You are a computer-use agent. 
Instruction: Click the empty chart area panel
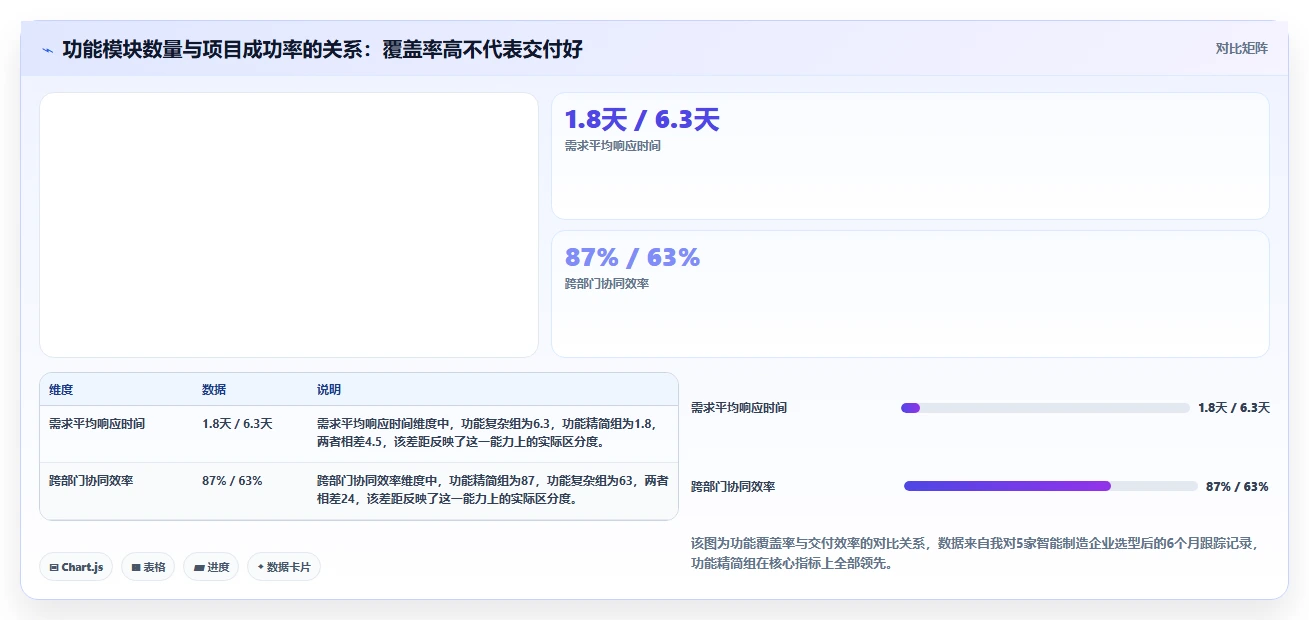(289, 225)
